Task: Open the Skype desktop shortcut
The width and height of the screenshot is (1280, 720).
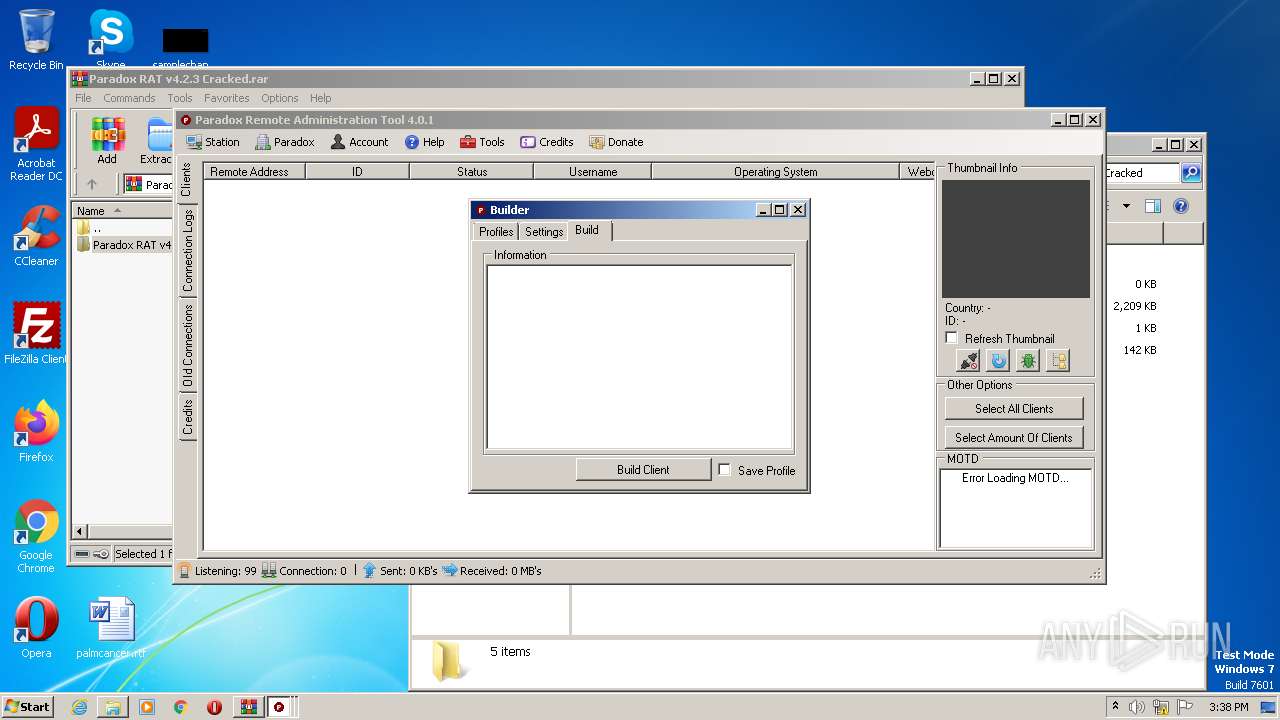Action: pos(110,38)
